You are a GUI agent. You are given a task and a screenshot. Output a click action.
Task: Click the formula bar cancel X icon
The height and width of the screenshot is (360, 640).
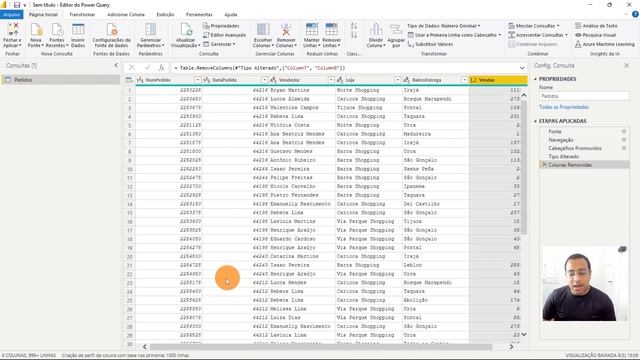(x=131, y=68)
